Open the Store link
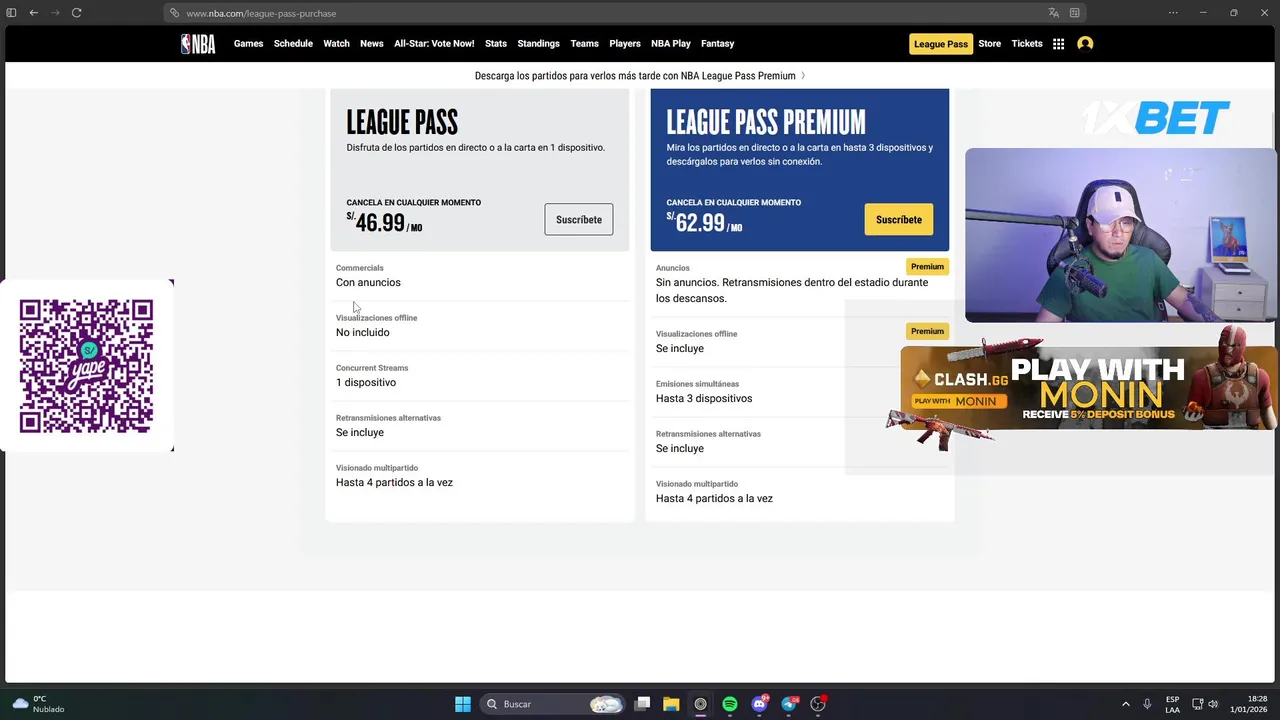Viewport: 1280px width, 720px height. tap(989, 44)
